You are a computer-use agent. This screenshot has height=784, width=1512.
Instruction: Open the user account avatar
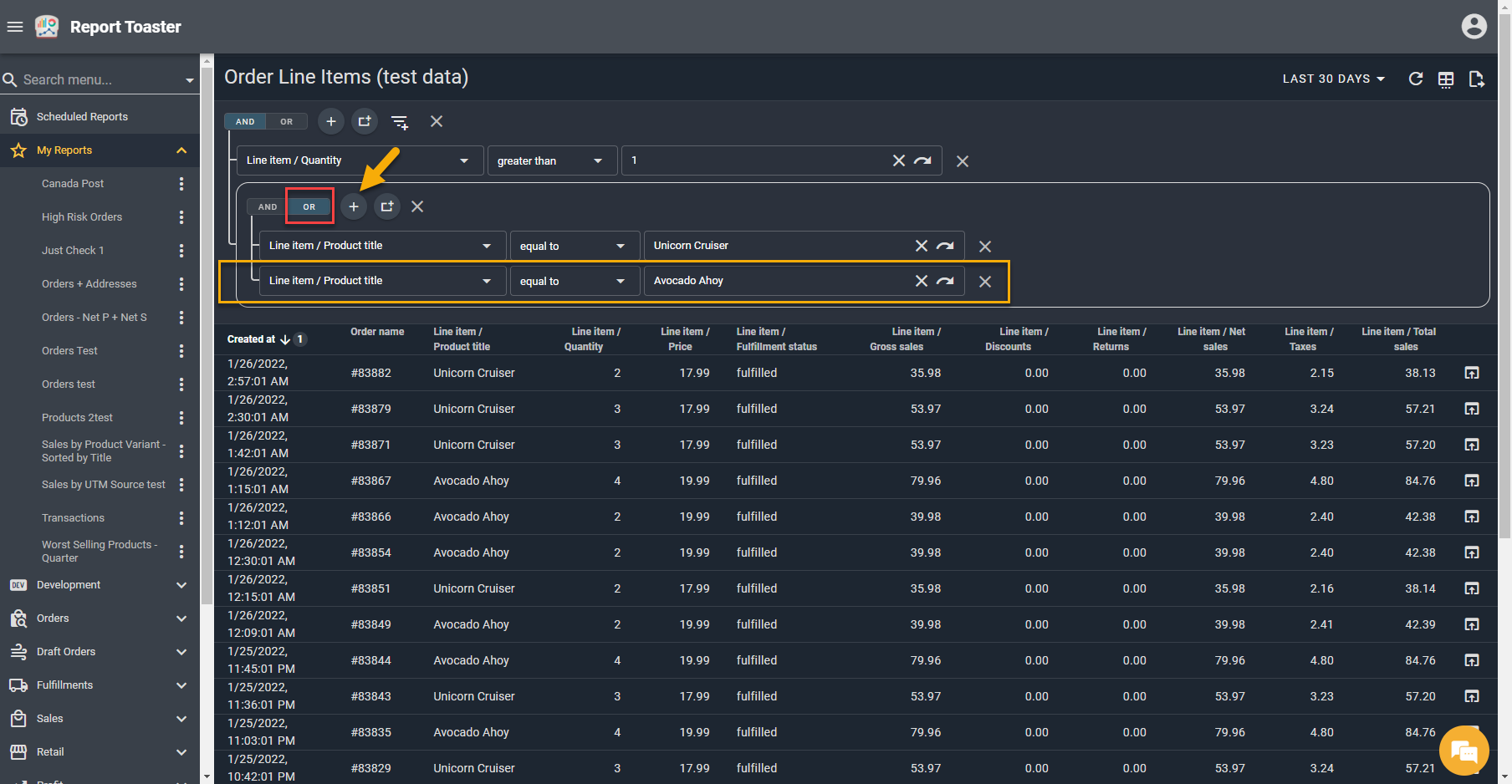coord(1474,27)
